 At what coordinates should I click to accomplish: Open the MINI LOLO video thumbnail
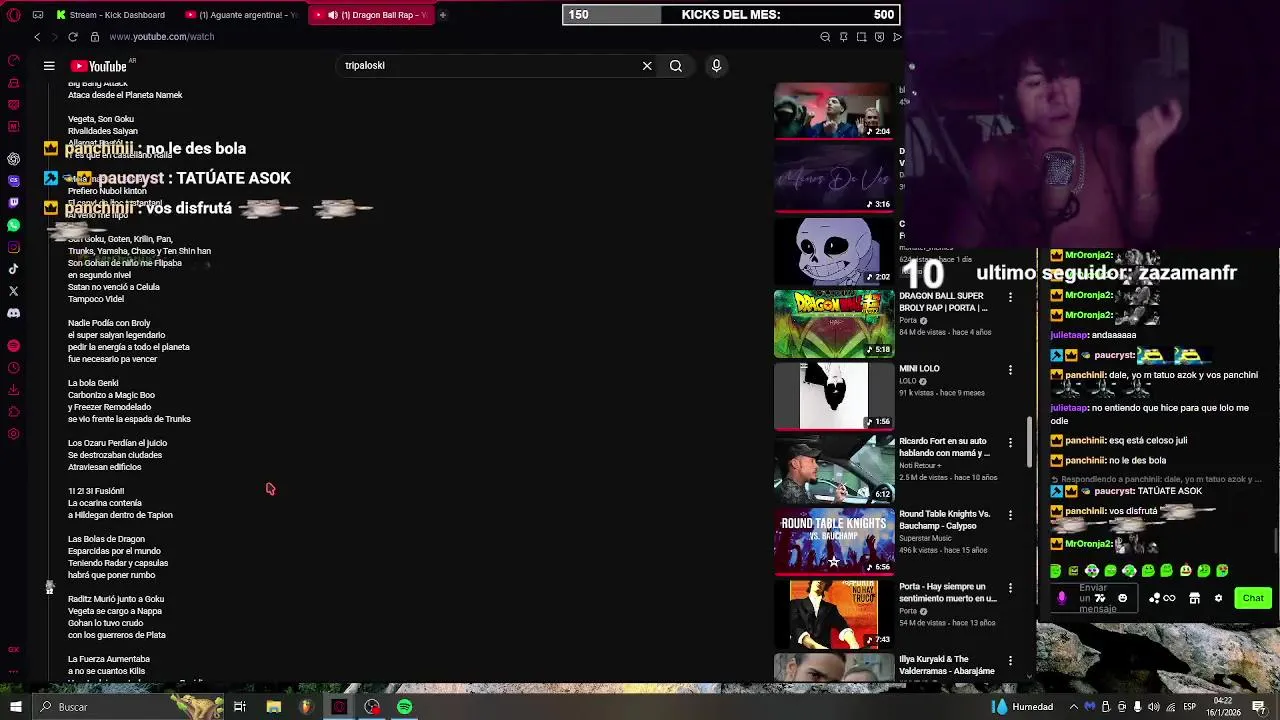tap(834, 396)
